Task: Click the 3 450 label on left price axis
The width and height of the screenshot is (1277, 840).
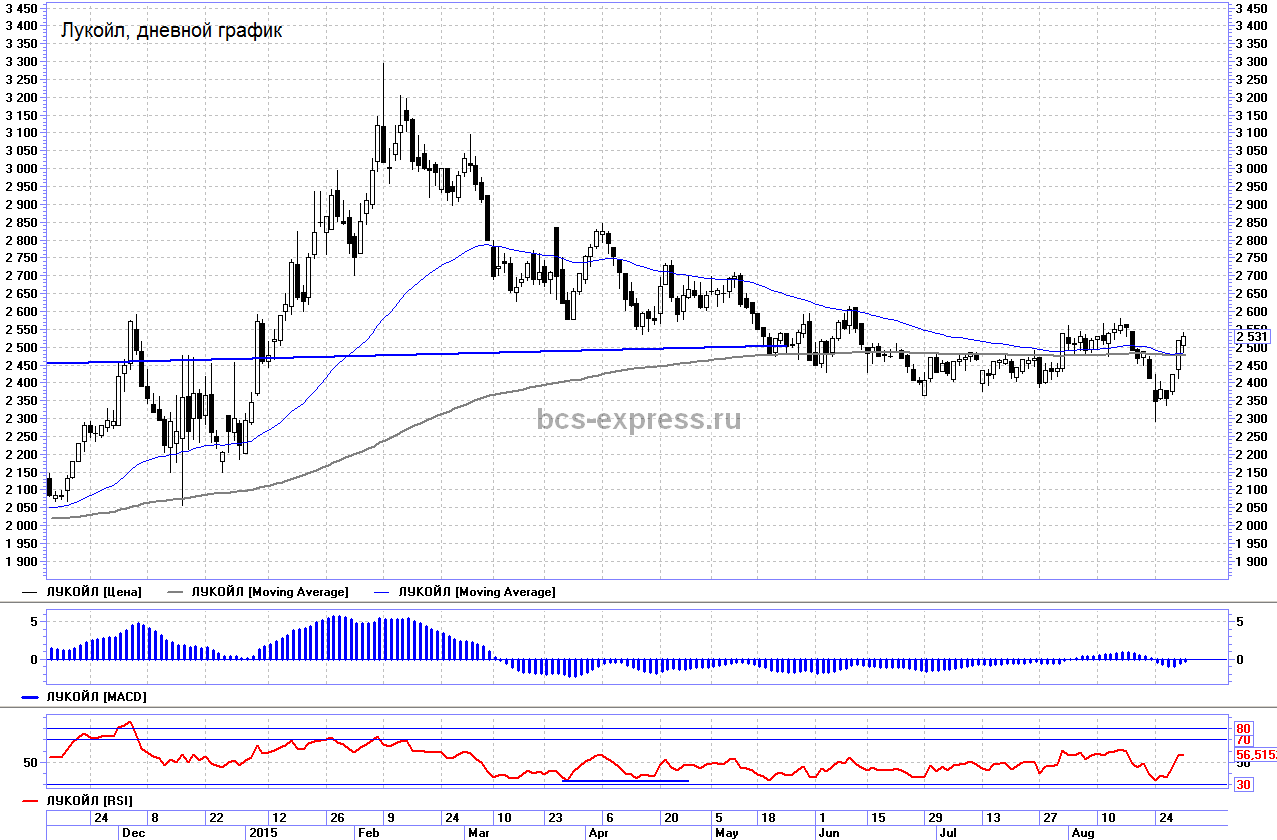Action: point(22,8)
